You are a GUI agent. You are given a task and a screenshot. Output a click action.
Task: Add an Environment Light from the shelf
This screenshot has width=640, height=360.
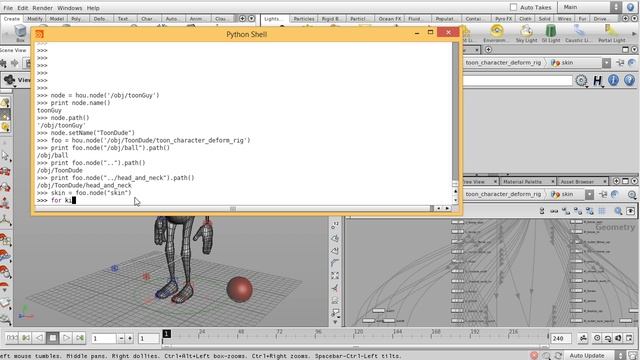[x=497, y=33]
